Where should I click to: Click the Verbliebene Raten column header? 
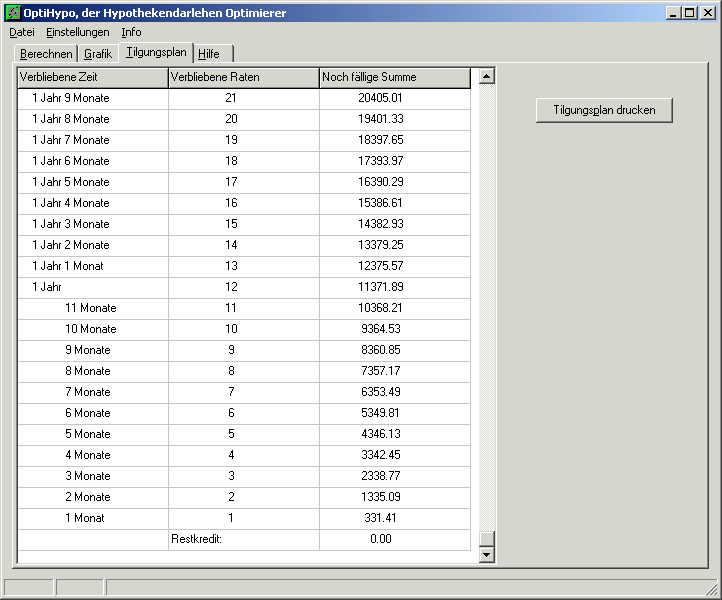point(244,77)
